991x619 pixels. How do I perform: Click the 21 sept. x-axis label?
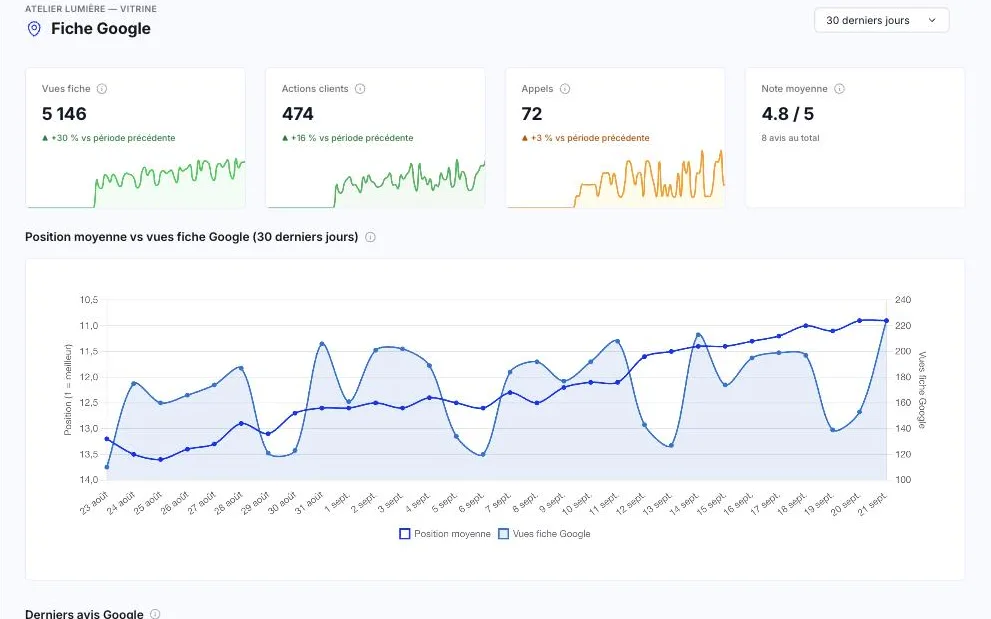pos(873,503)
